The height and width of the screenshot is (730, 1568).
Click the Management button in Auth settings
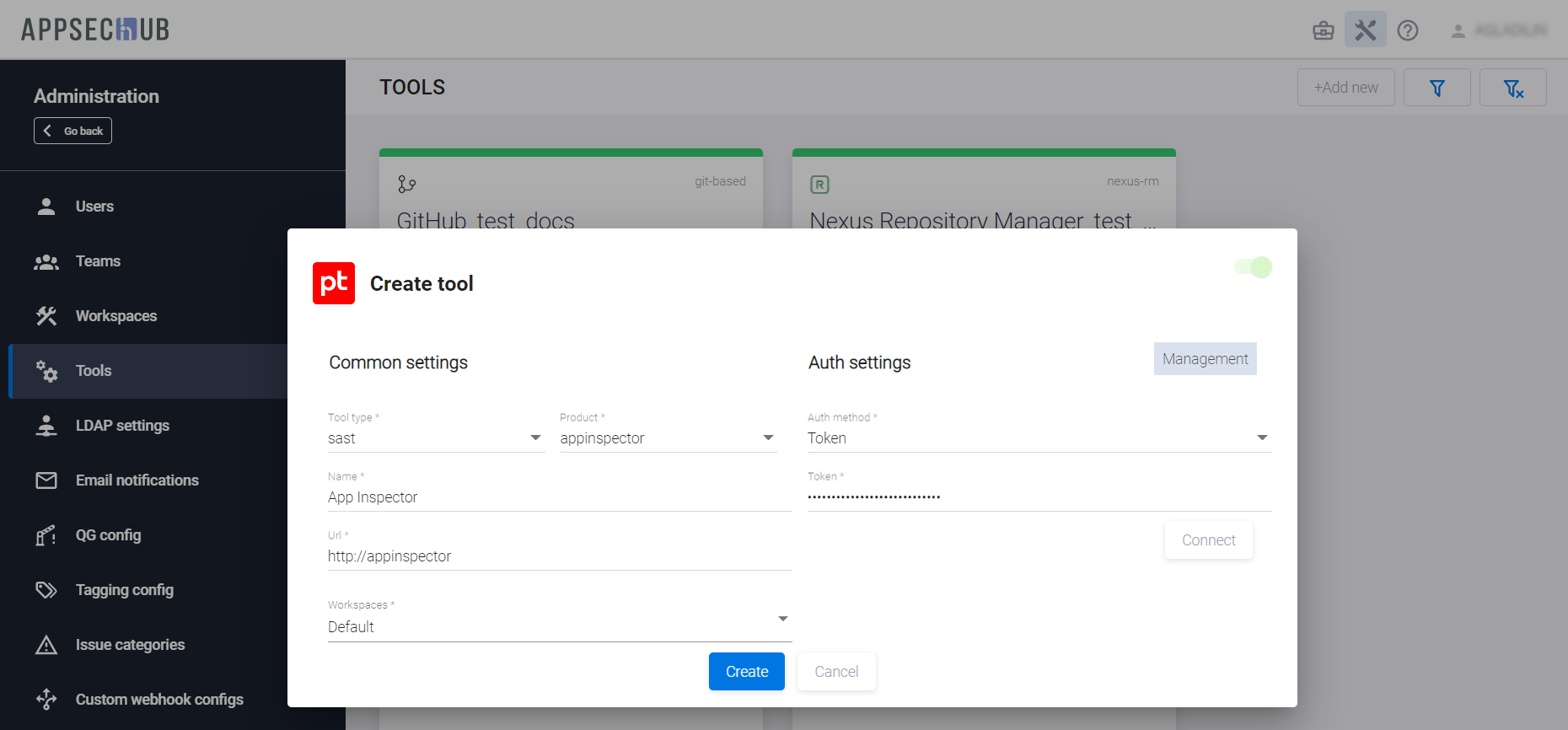click(1205, 359)
